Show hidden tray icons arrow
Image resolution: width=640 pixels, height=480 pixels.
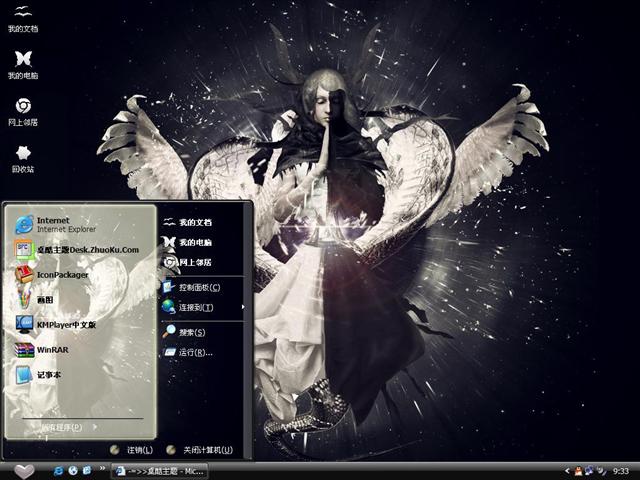(567, 471)
